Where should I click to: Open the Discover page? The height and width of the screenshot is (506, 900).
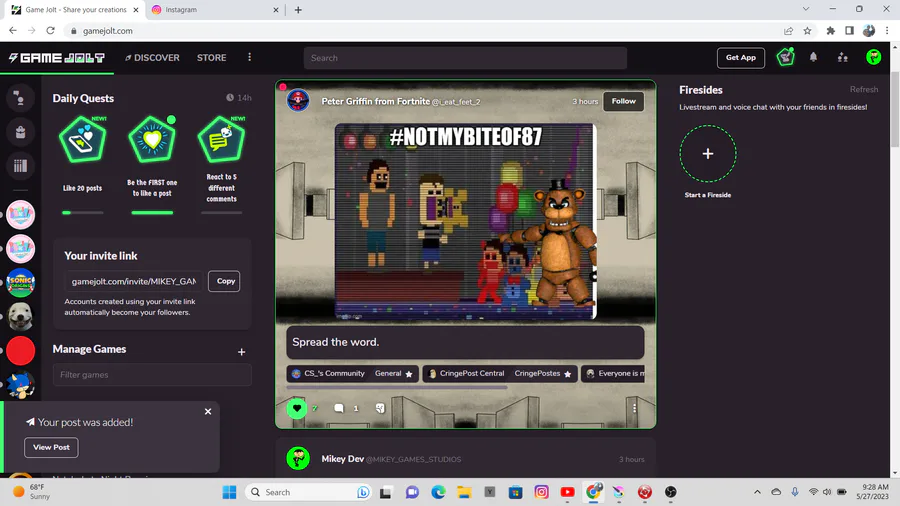click(x=152, y=58)
